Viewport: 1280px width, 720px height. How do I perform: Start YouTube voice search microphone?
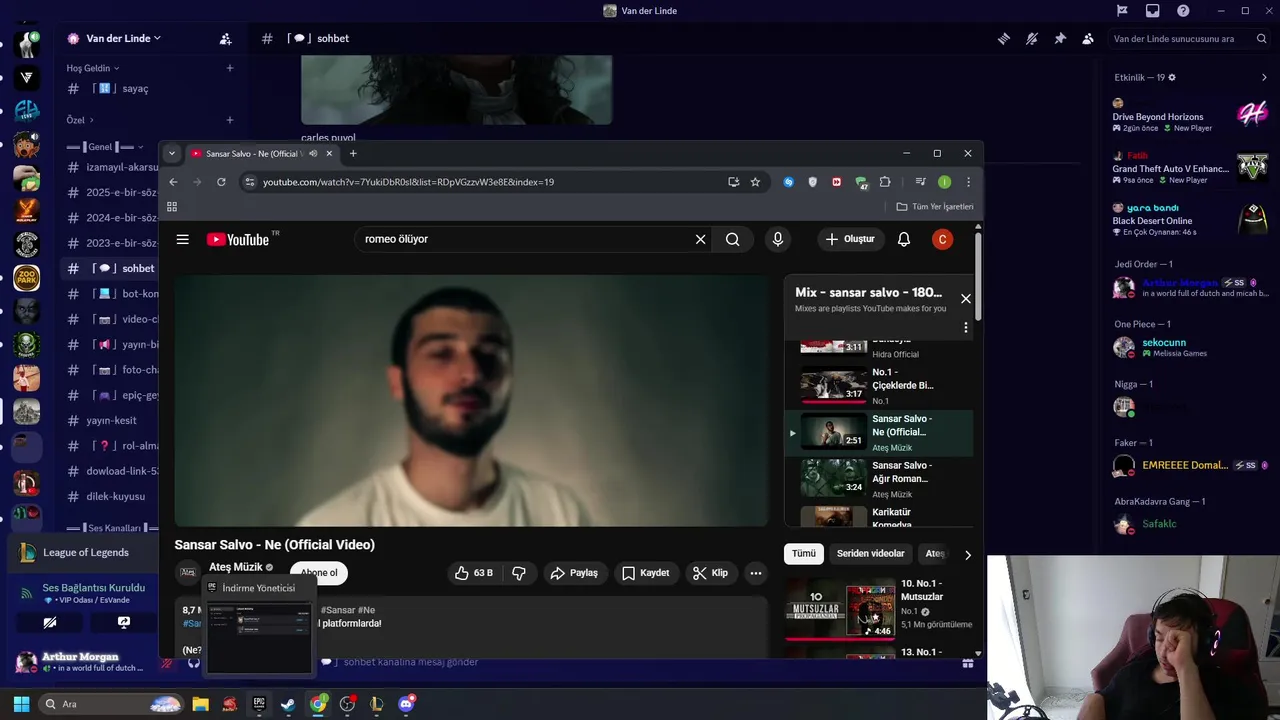777,239
